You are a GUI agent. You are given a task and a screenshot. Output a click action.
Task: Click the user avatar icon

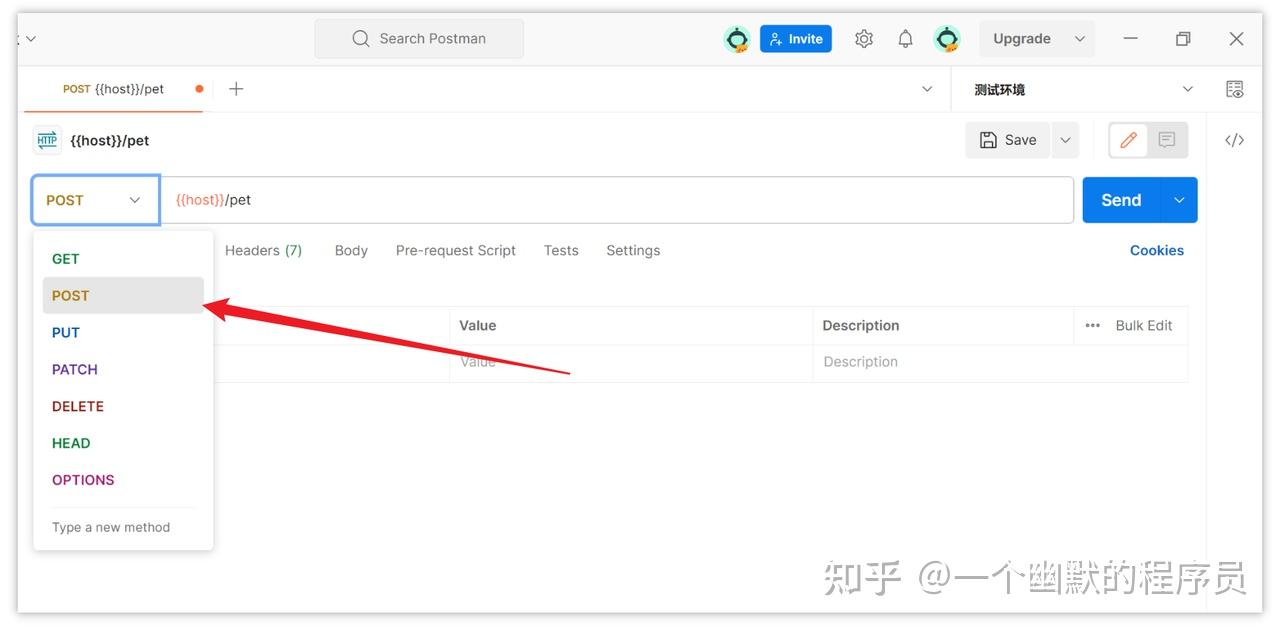click(x=947, y=39)
